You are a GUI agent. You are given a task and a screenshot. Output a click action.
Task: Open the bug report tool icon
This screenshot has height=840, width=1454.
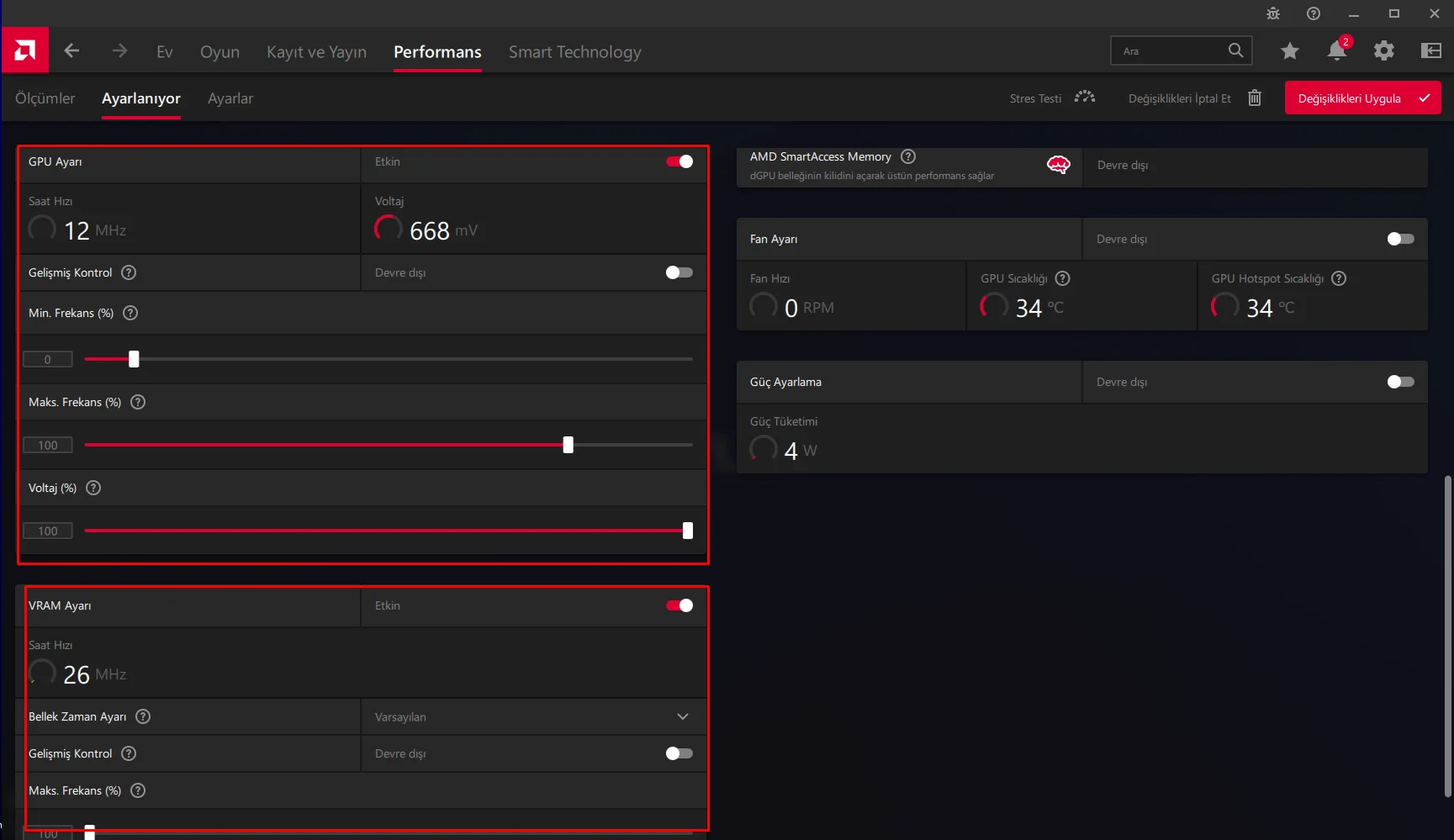(x=1273, y=13)
